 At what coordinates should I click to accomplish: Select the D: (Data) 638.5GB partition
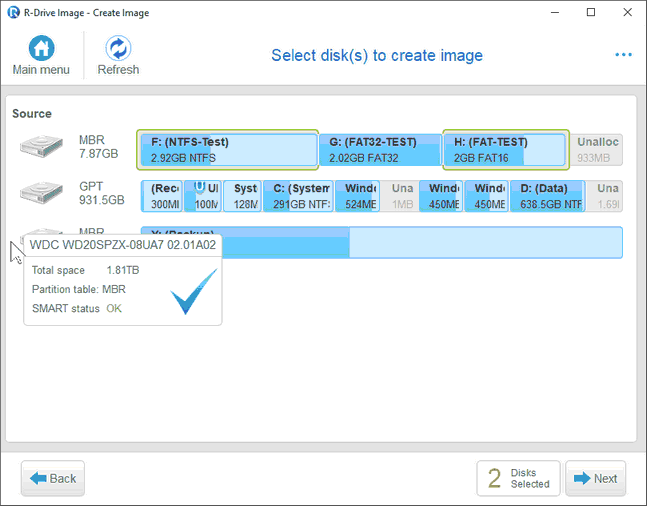(x=548, y=196)
